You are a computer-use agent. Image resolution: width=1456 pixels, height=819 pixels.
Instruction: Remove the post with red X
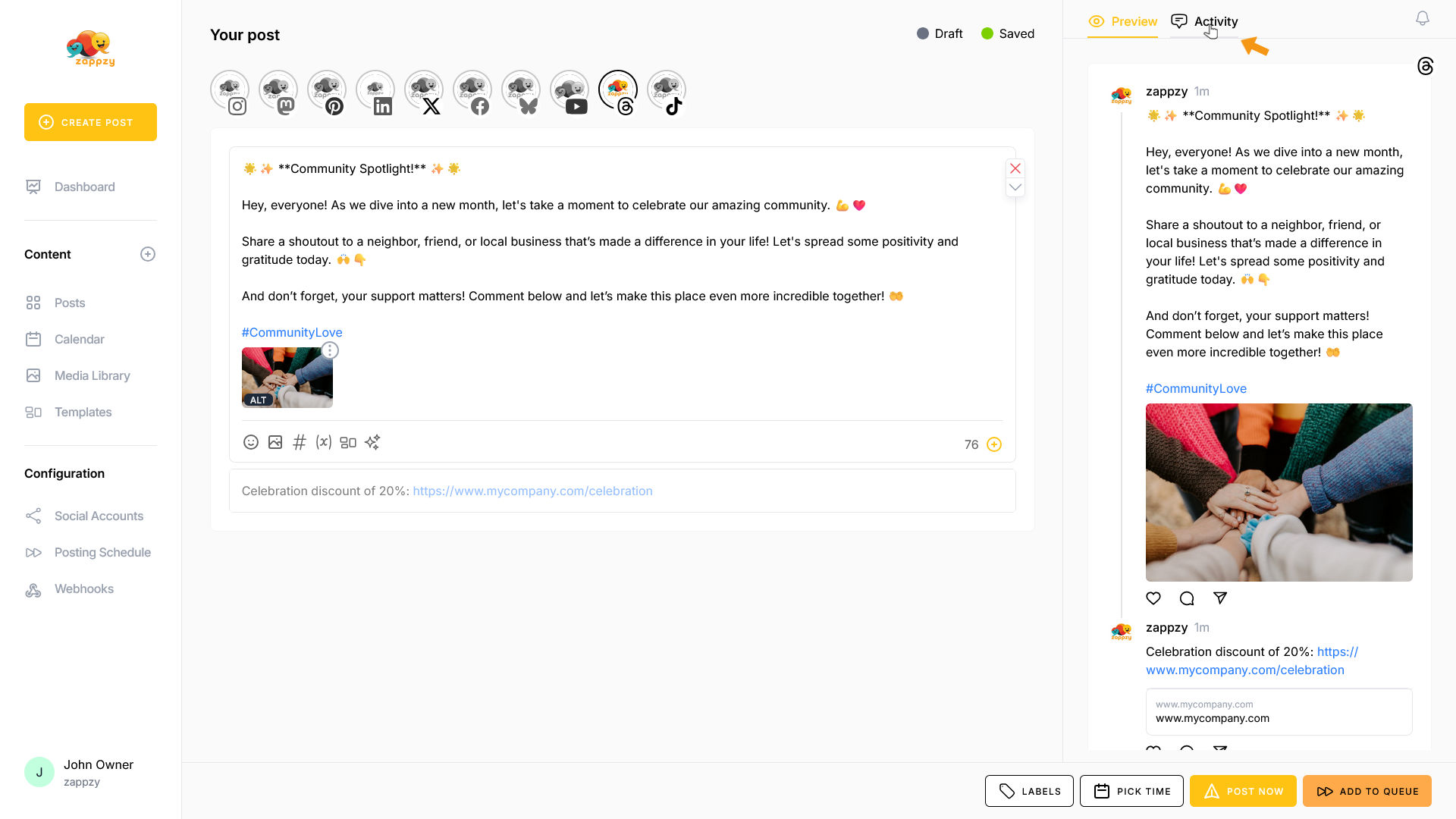click(x=1015, y=168)
